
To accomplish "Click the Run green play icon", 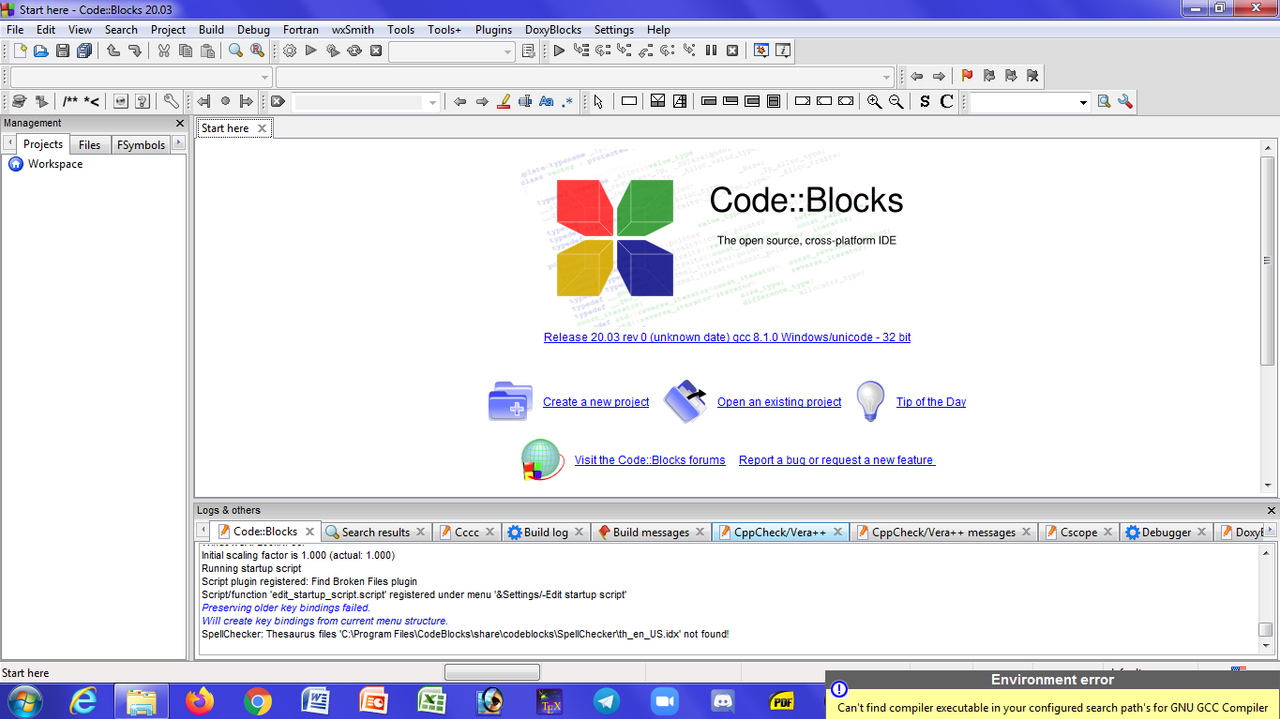I will [x=311, y=50].
